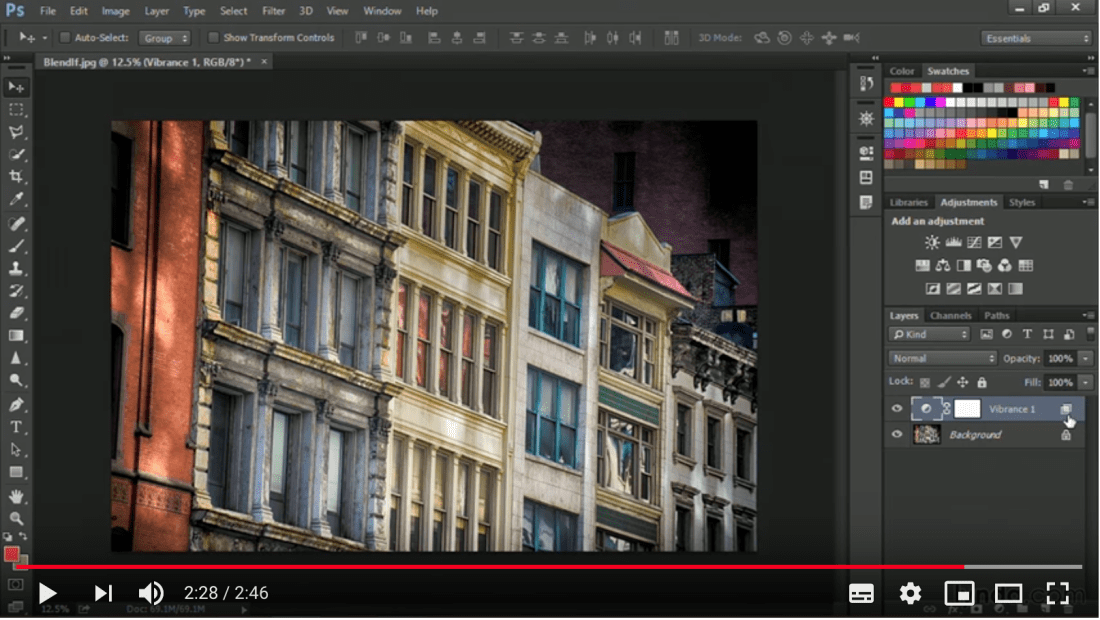The width and height of the screenshot is (1100, 620).
Task: Select the Horizontal Type tool
Action: 17,425
